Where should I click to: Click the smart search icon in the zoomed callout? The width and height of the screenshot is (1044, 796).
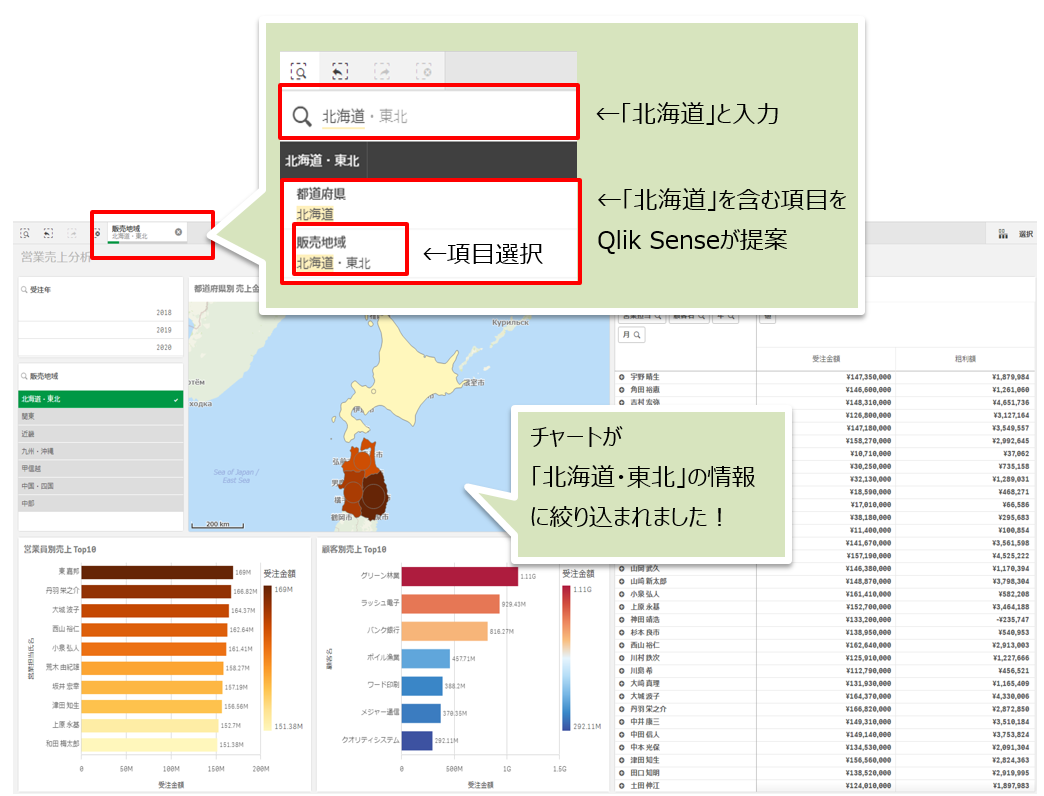tap(298, 71)
